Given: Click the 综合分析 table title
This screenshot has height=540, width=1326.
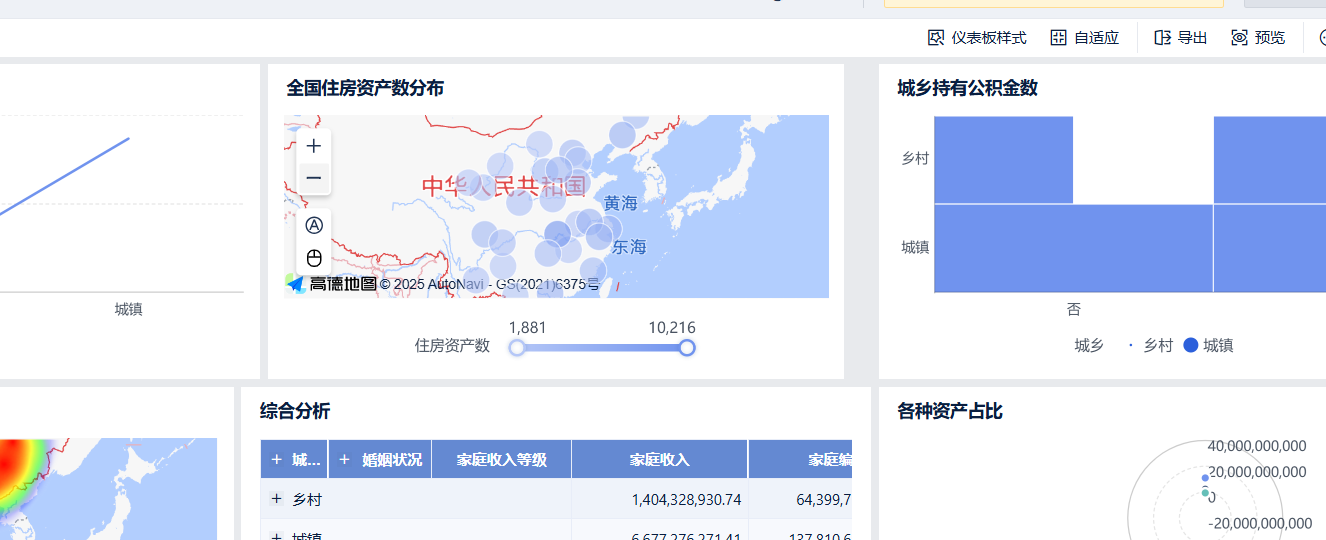Looking at the screenshot, I should pyautogui.click(x=295, y=411).
